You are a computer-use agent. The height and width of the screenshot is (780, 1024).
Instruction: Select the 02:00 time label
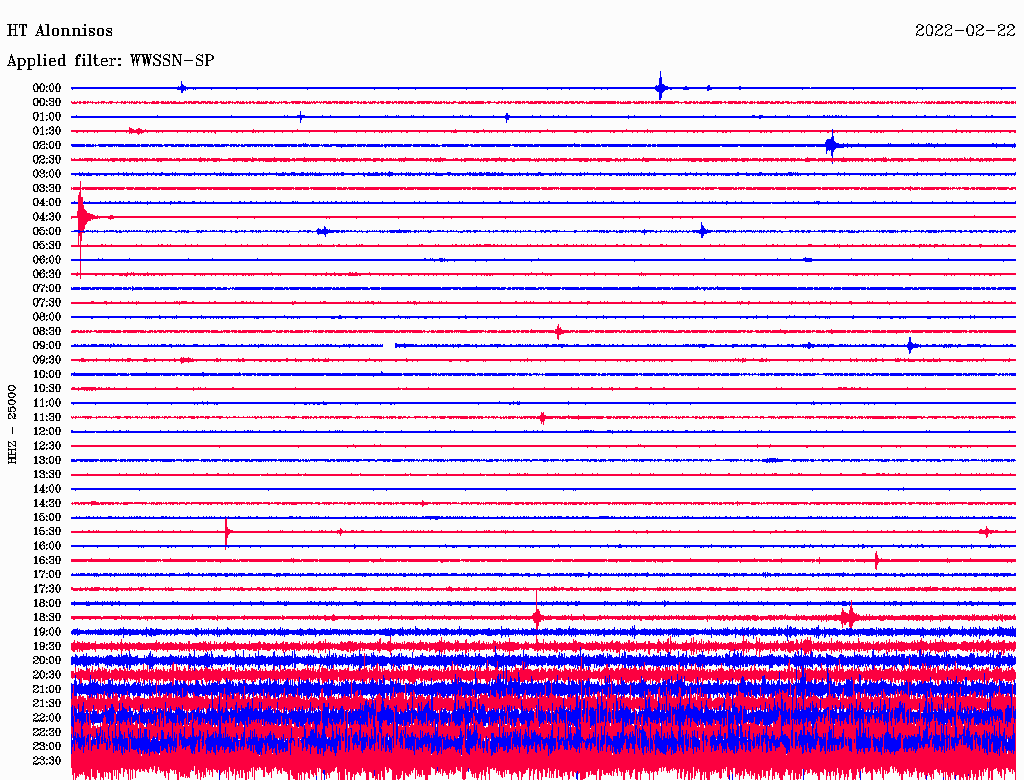47,146
